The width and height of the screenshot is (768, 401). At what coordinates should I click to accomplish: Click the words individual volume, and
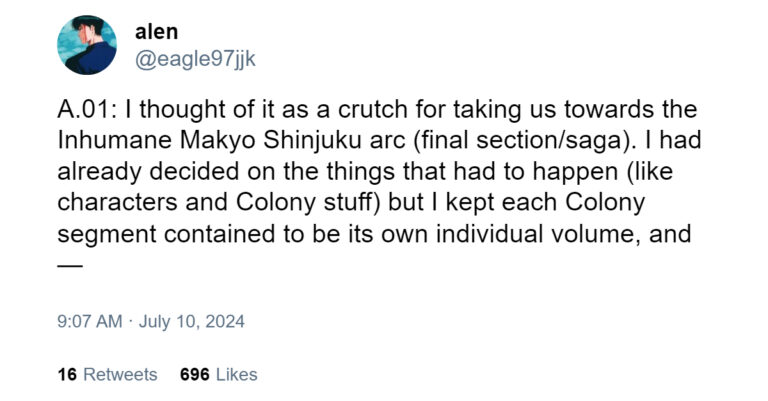click(x=563, y=234)
